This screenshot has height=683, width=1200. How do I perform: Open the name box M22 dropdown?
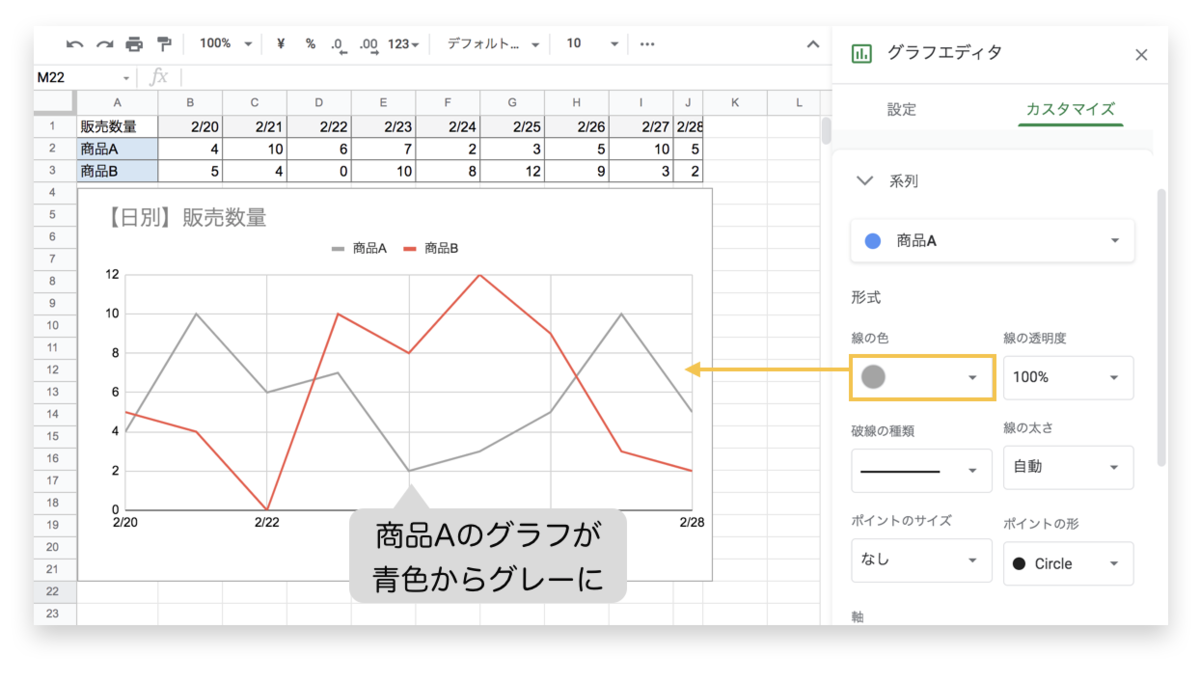(x=127, y=78)
